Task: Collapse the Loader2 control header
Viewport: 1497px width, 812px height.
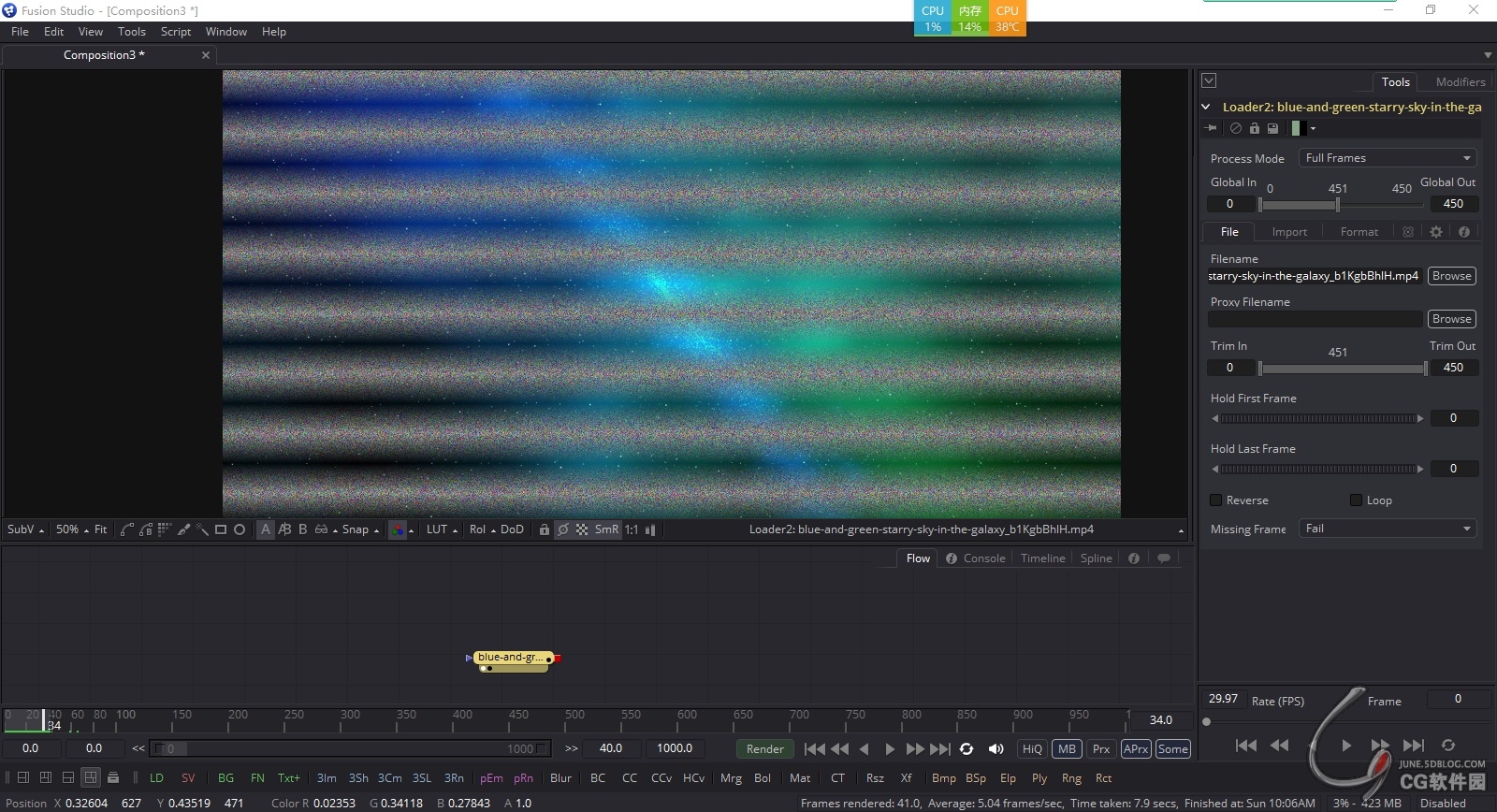Action: click(x=1206, y=107)
